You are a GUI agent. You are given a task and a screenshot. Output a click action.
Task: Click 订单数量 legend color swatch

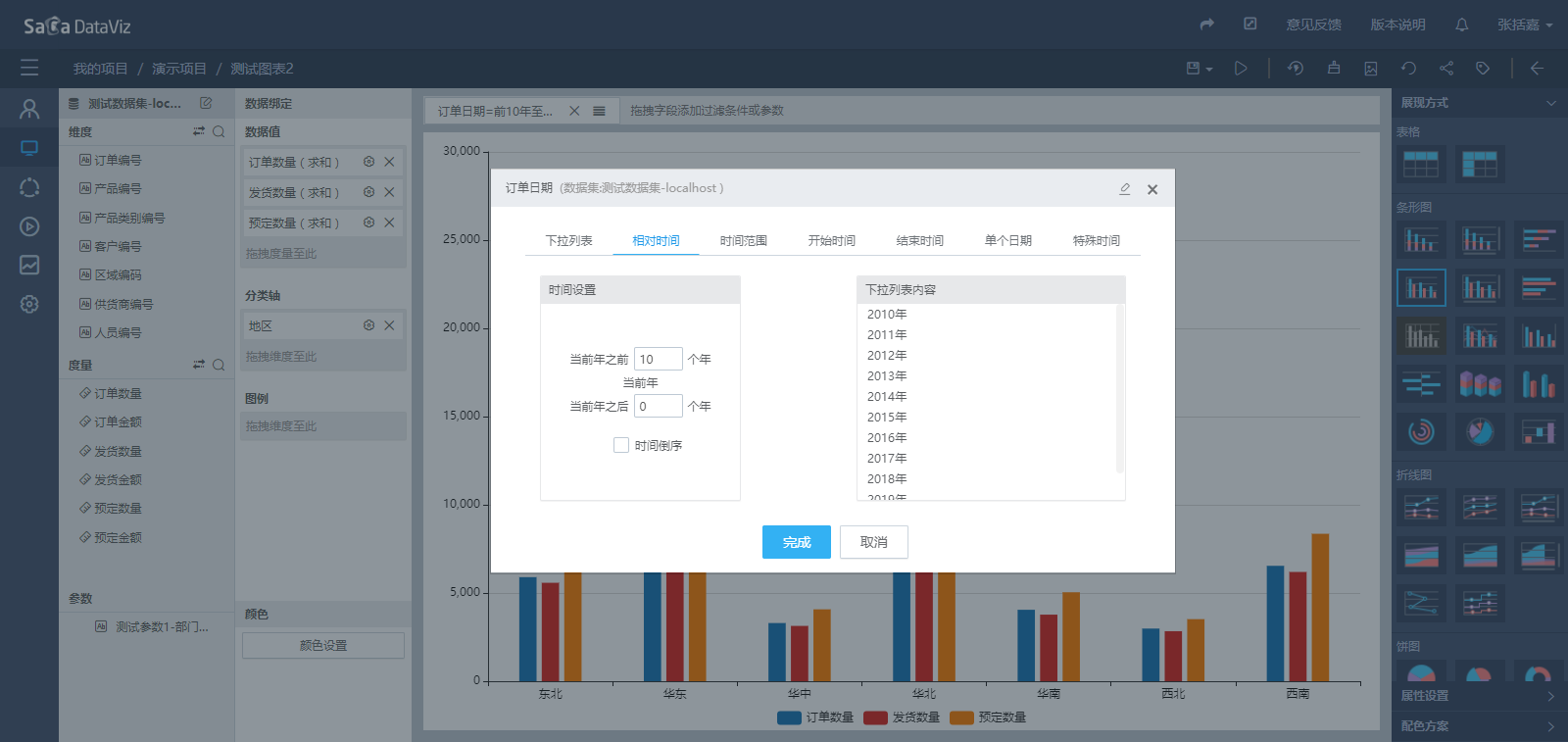click(789, 717)
